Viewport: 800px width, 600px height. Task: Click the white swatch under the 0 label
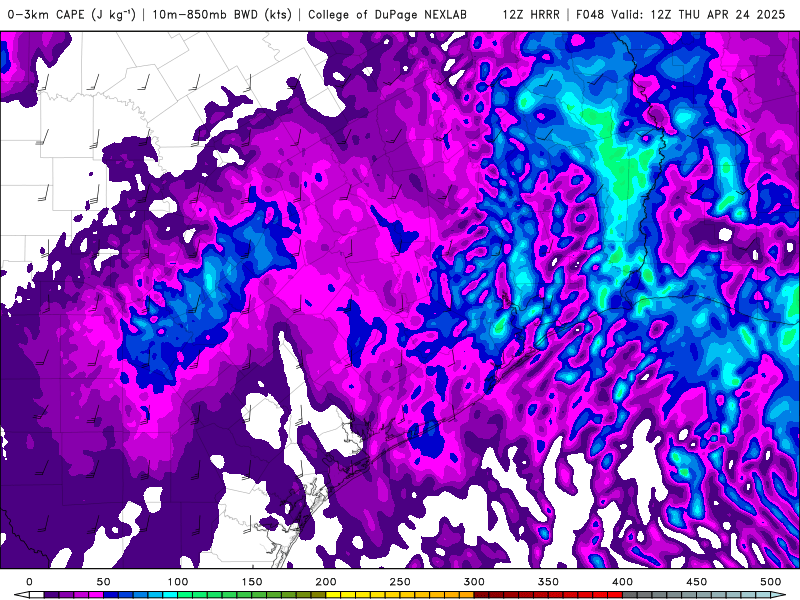(x=37, y=595)
